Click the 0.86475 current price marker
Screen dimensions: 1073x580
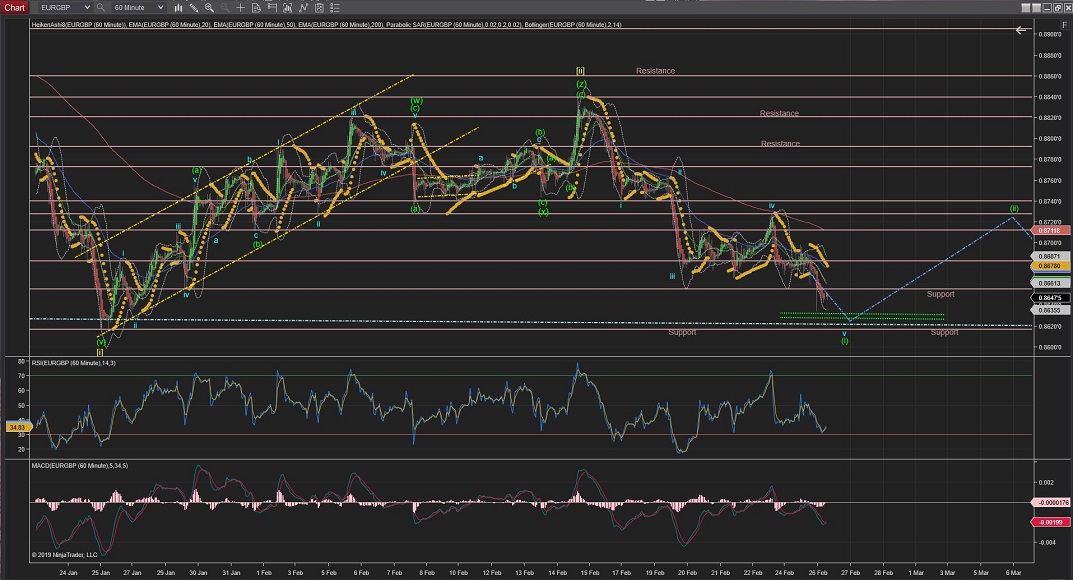tap(1050, 298)
